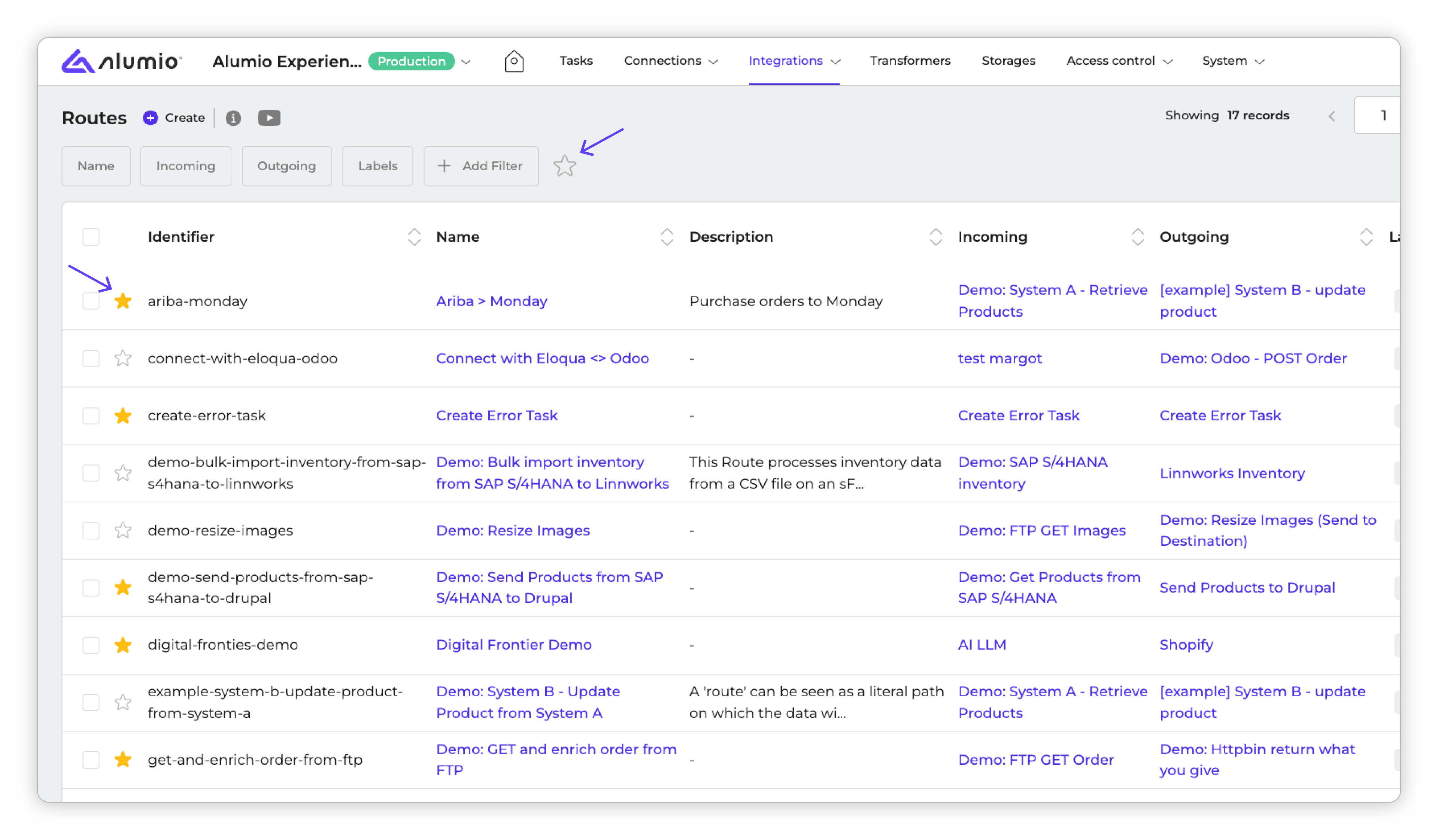Open the Labels filter field
This screenshot has width=1438, height=840.
point(377,166)
